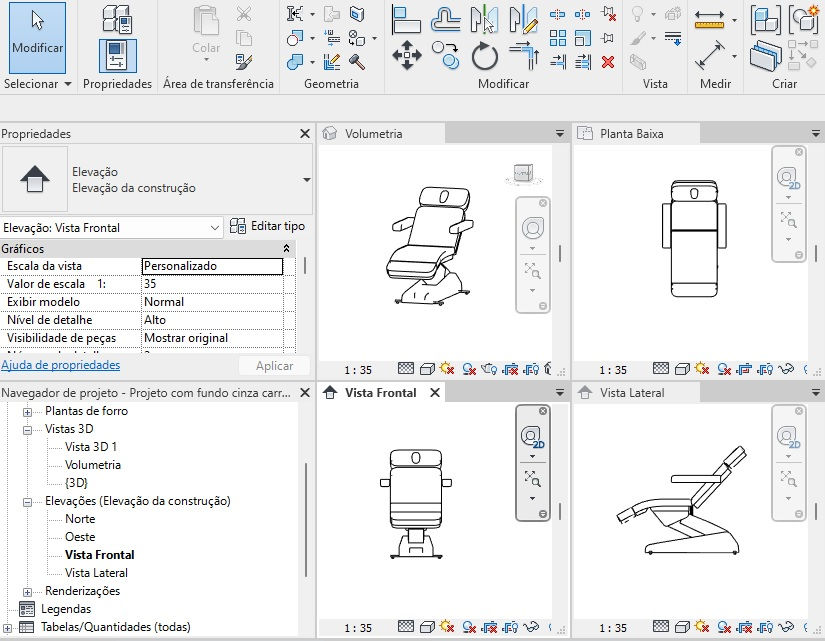Select Trim/Extend Multiple Elements tool
Image resolution: width=825 pixels, height=641 pixels.
582,62
